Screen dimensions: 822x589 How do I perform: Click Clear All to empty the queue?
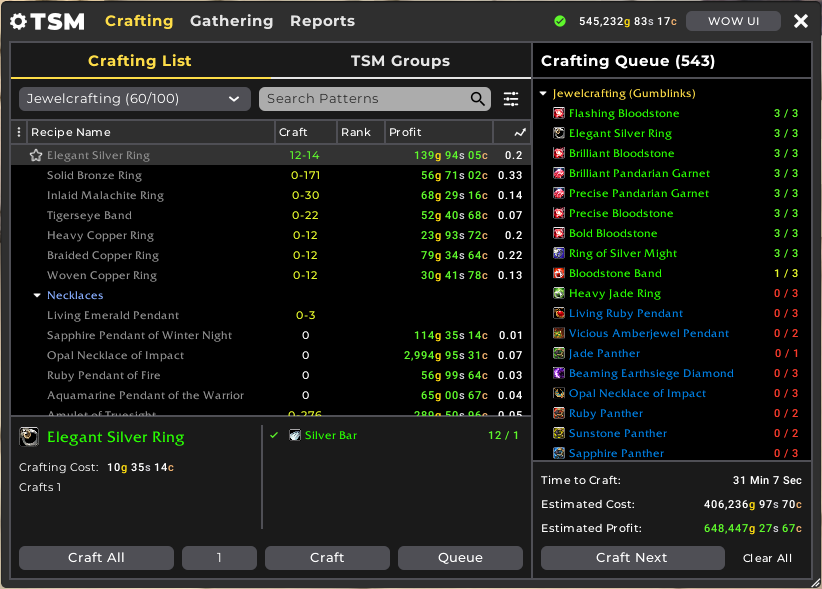coord(767,558)
